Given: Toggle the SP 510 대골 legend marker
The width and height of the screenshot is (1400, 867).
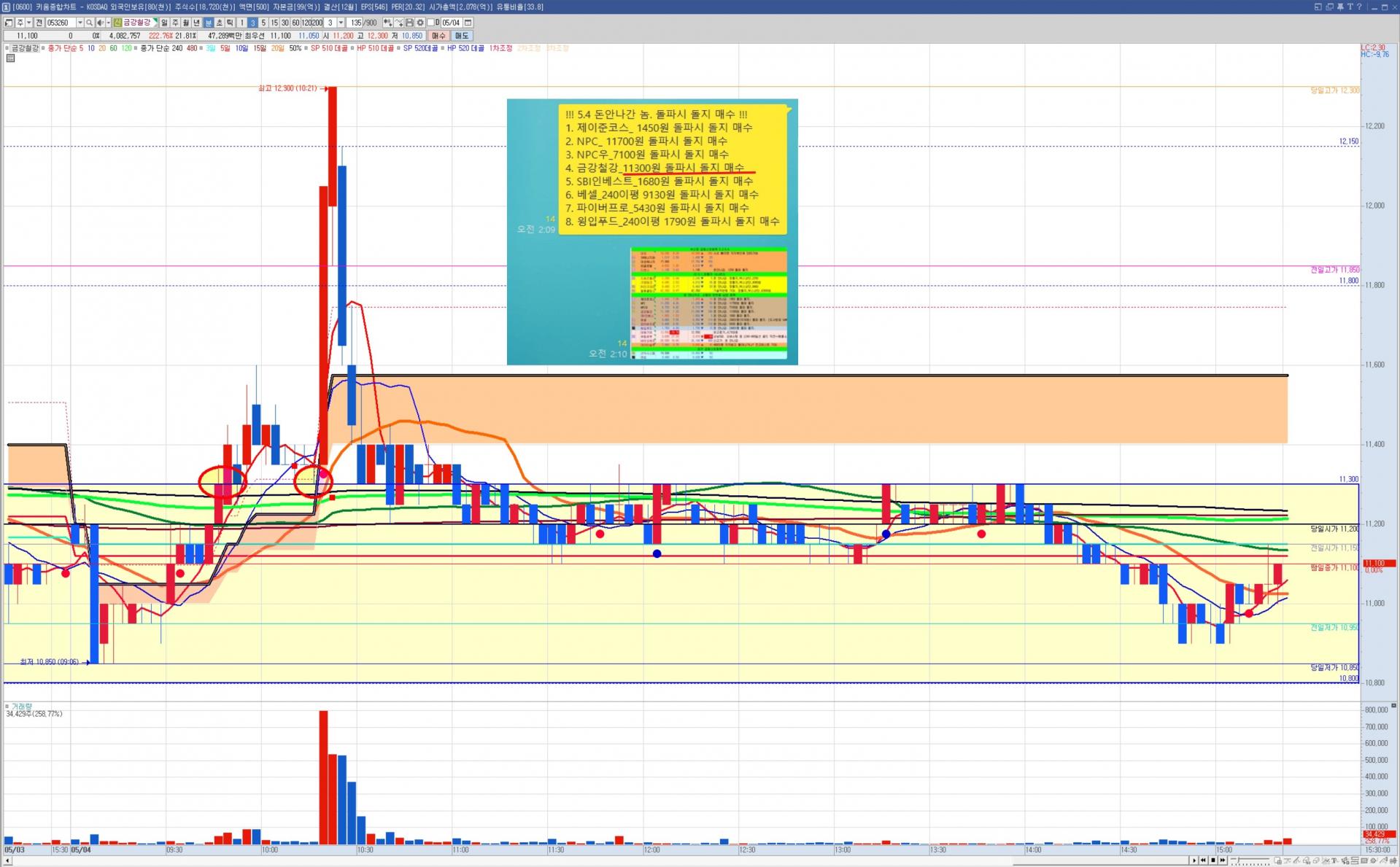Looking at the screenshot, I should 306,48.
